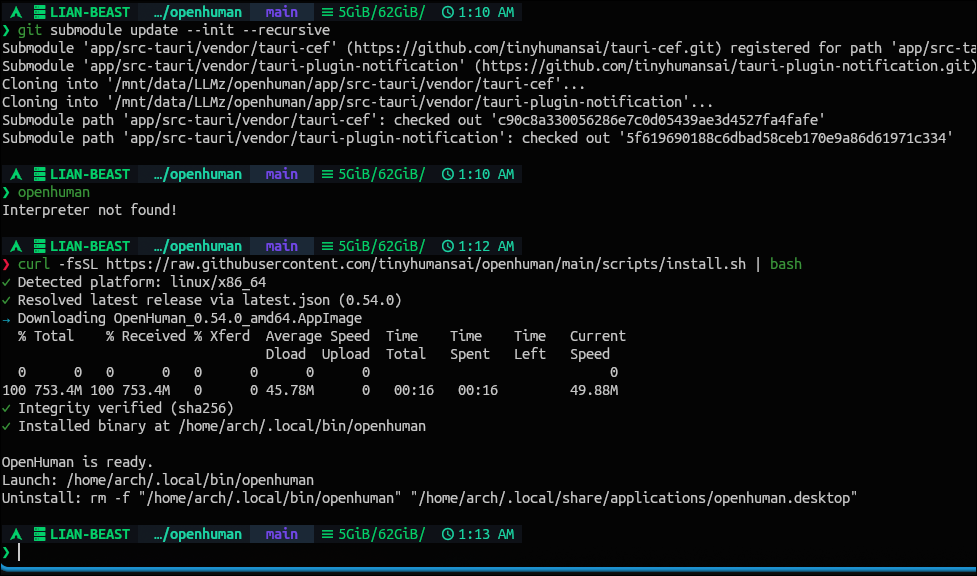
Task: Click the memory bars icon in 1:12 AM prompt
Action: (x=328, y=246)
